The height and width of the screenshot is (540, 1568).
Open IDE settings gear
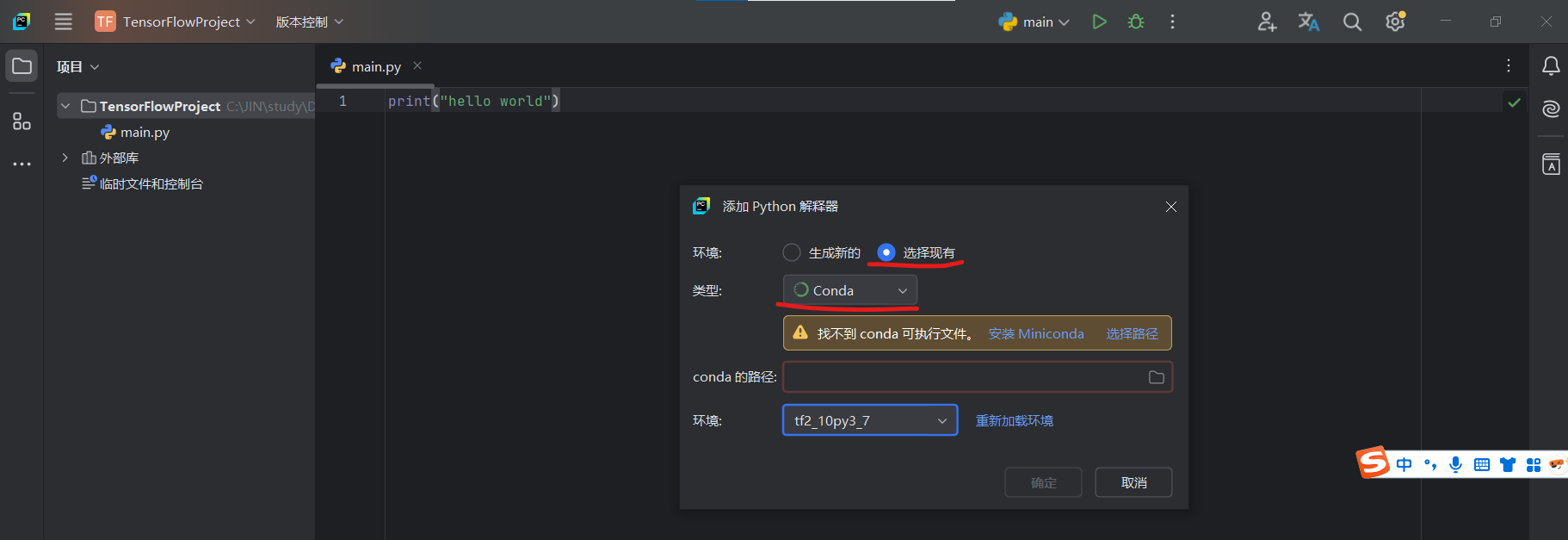(1395, 22)
